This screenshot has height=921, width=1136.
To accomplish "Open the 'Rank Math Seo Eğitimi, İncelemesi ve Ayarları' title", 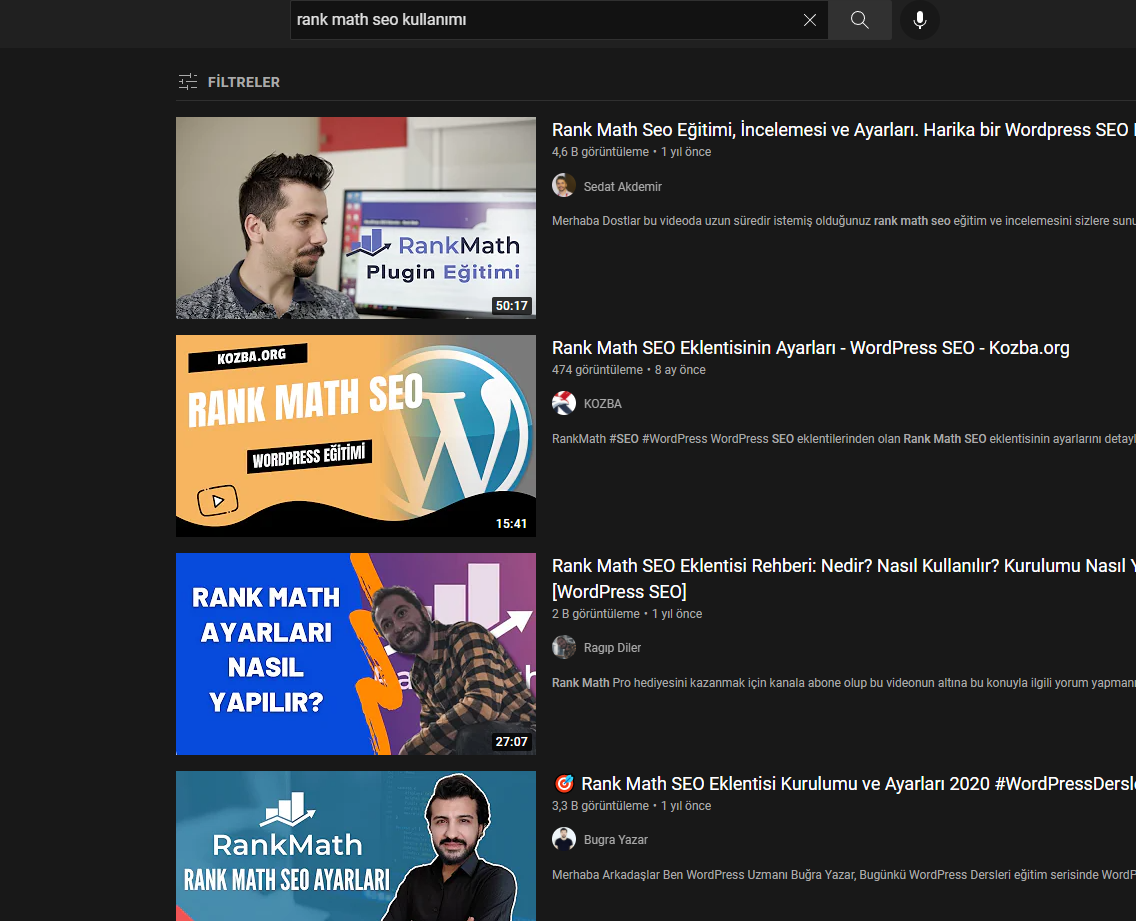I will [843, 130].
